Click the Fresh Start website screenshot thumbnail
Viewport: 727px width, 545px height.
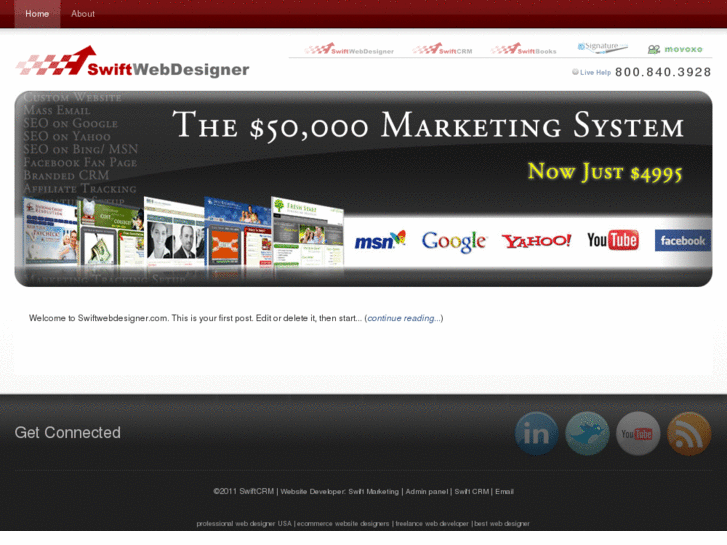click(308, 232)
